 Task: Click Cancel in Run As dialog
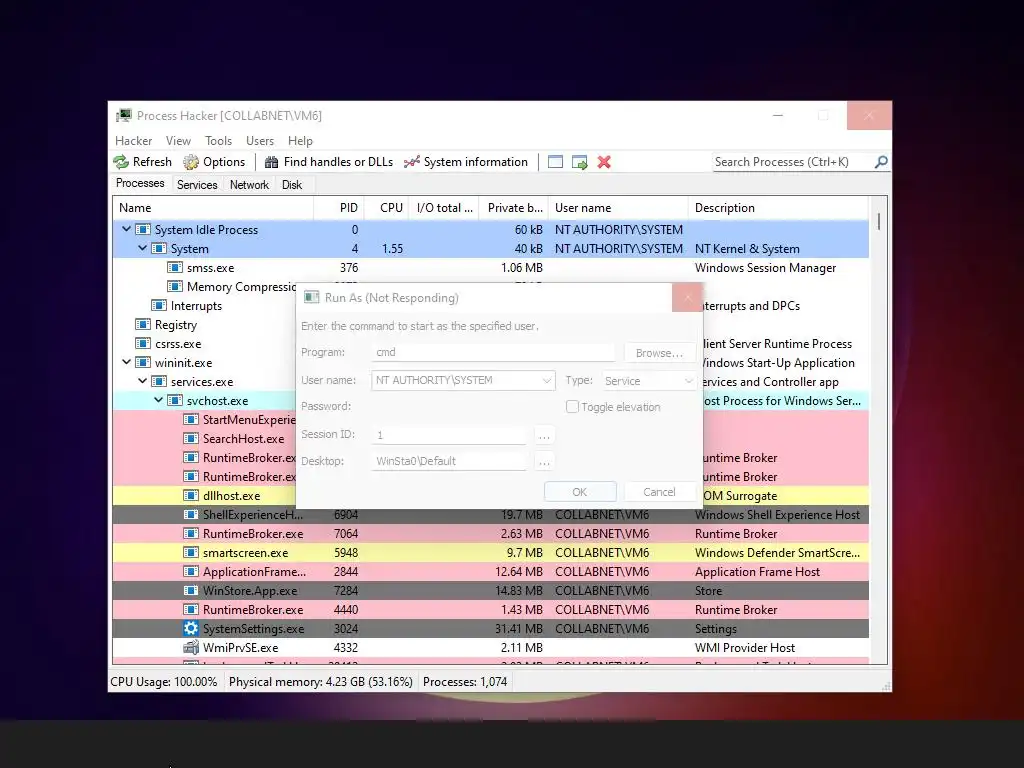(x=660, y=492)
